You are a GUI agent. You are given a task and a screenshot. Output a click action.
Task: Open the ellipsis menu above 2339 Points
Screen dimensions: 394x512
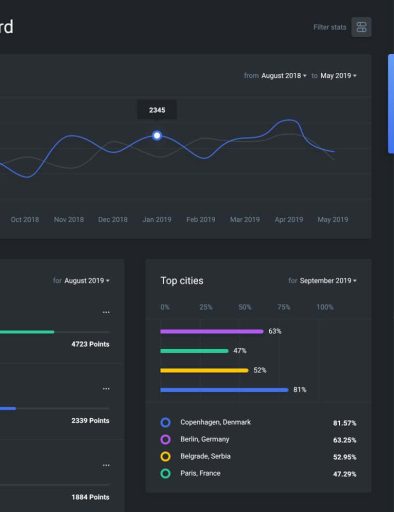[106, 389]
